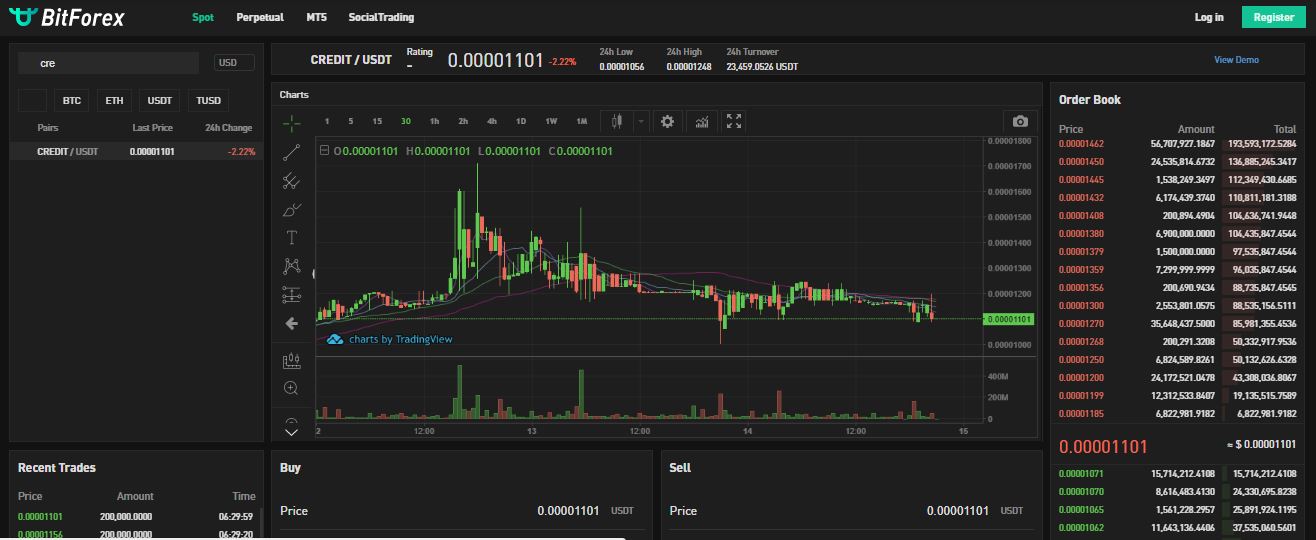
Task: Switch chart interval to 4h
Action: [x=492, y=121]
